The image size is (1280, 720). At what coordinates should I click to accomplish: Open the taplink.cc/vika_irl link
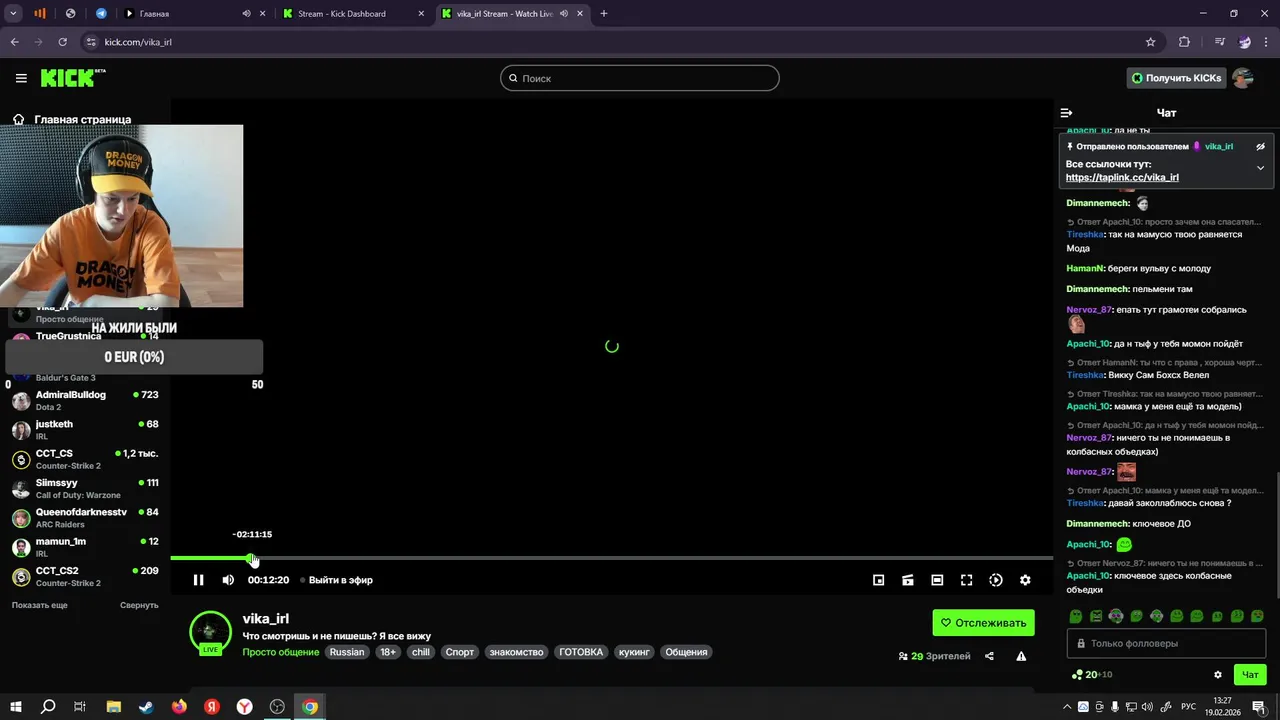(x=1122, y=177)
